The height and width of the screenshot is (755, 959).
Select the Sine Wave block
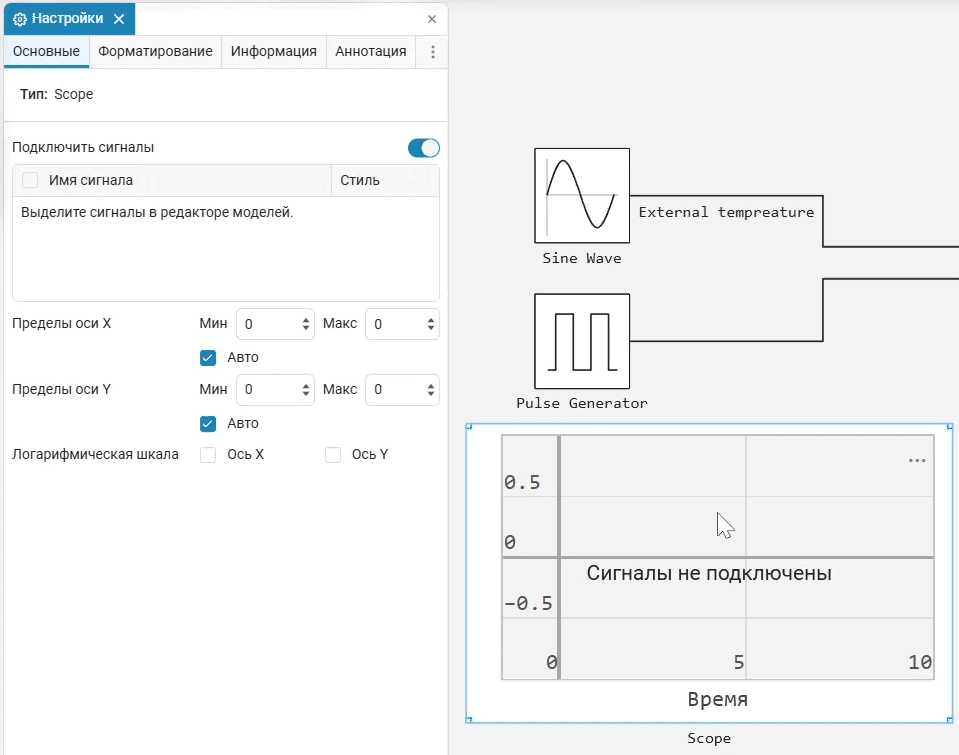582,196
